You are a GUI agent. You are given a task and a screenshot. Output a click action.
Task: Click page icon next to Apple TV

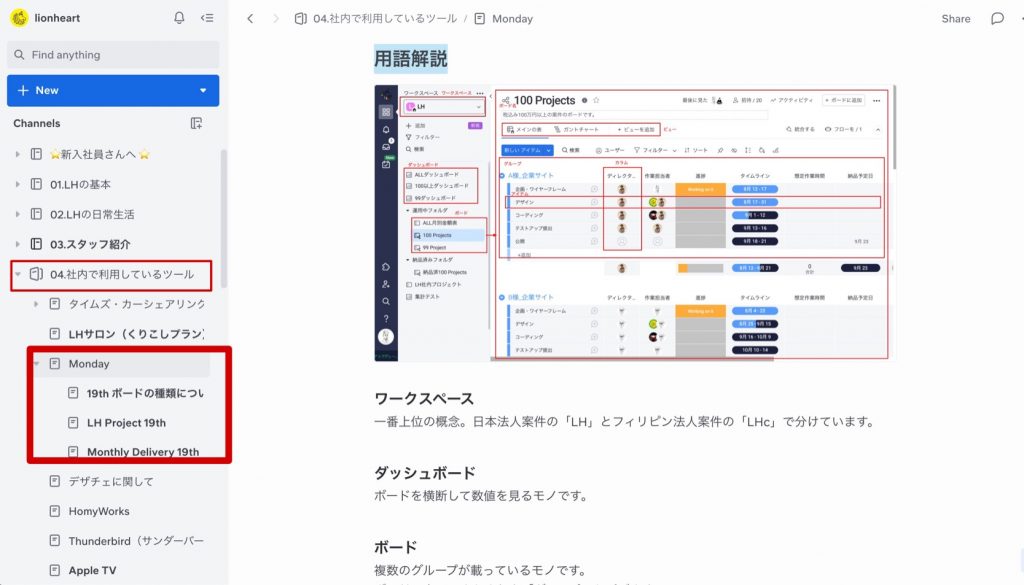pyautogui.click(x=55, y=571)
